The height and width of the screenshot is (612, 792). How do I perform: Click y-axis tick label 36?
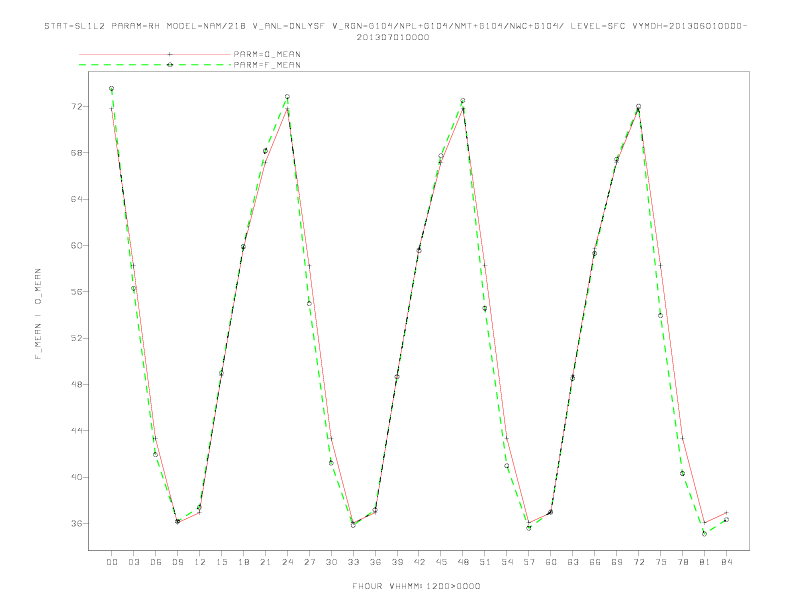(77, 523)
